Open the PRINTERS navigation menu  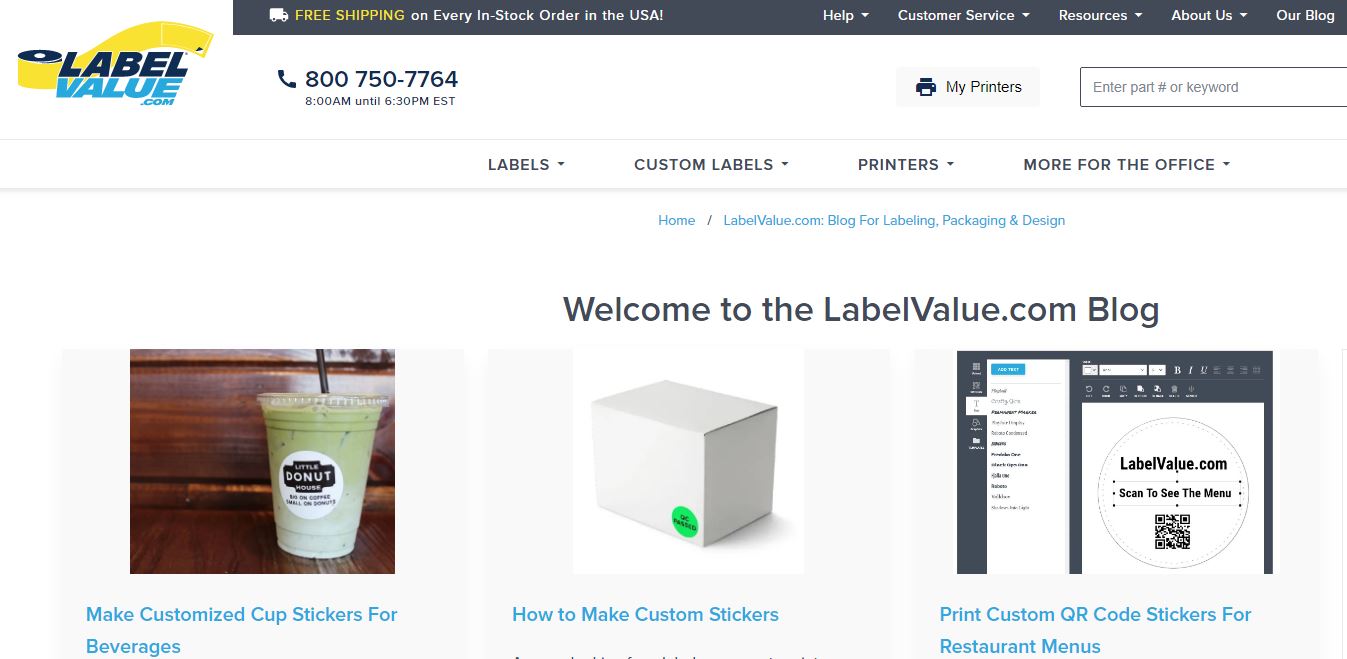coord(906,164)
